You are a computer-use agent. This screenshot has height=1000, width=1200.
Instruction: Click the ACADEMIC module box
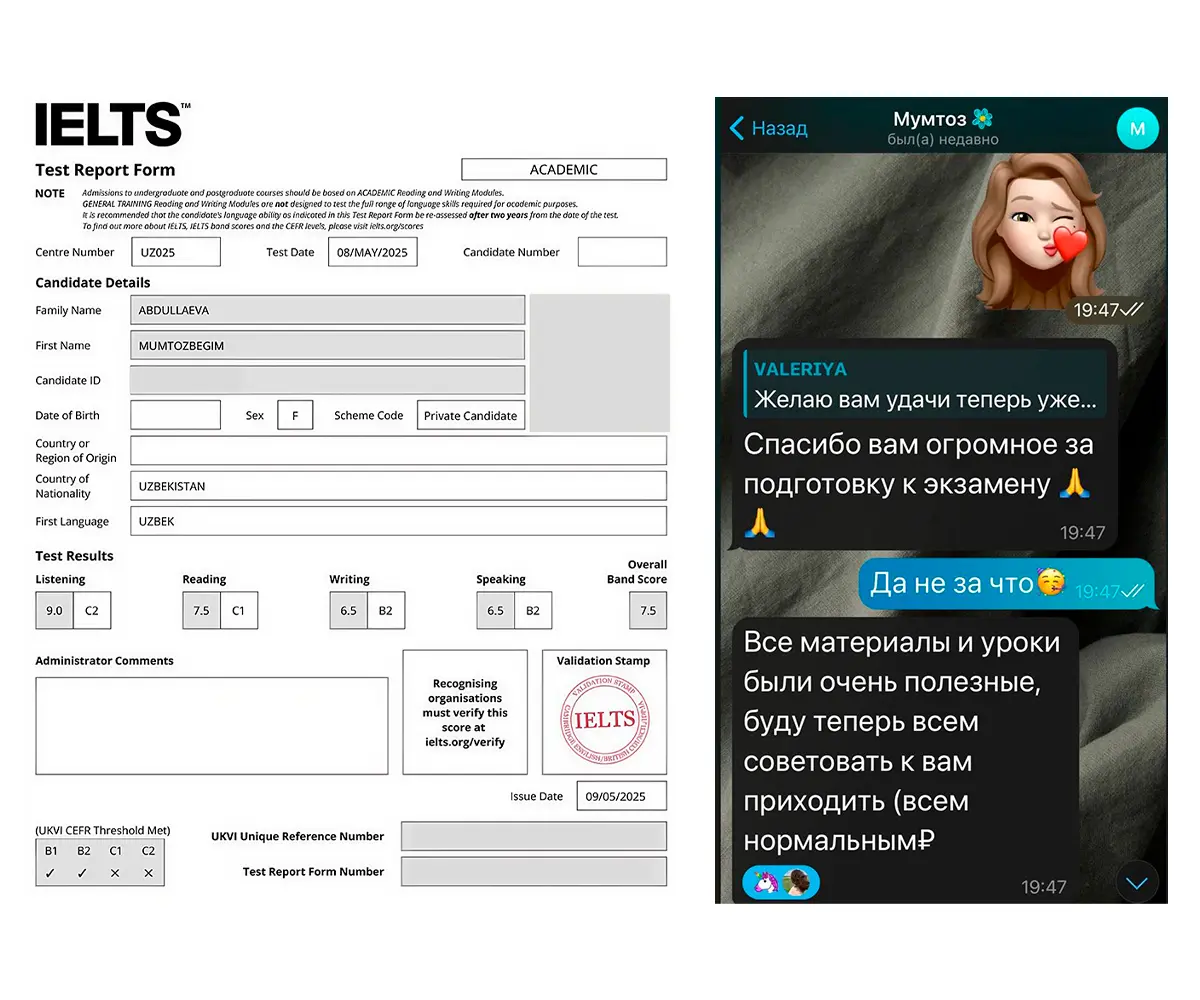tap(564, 170)
